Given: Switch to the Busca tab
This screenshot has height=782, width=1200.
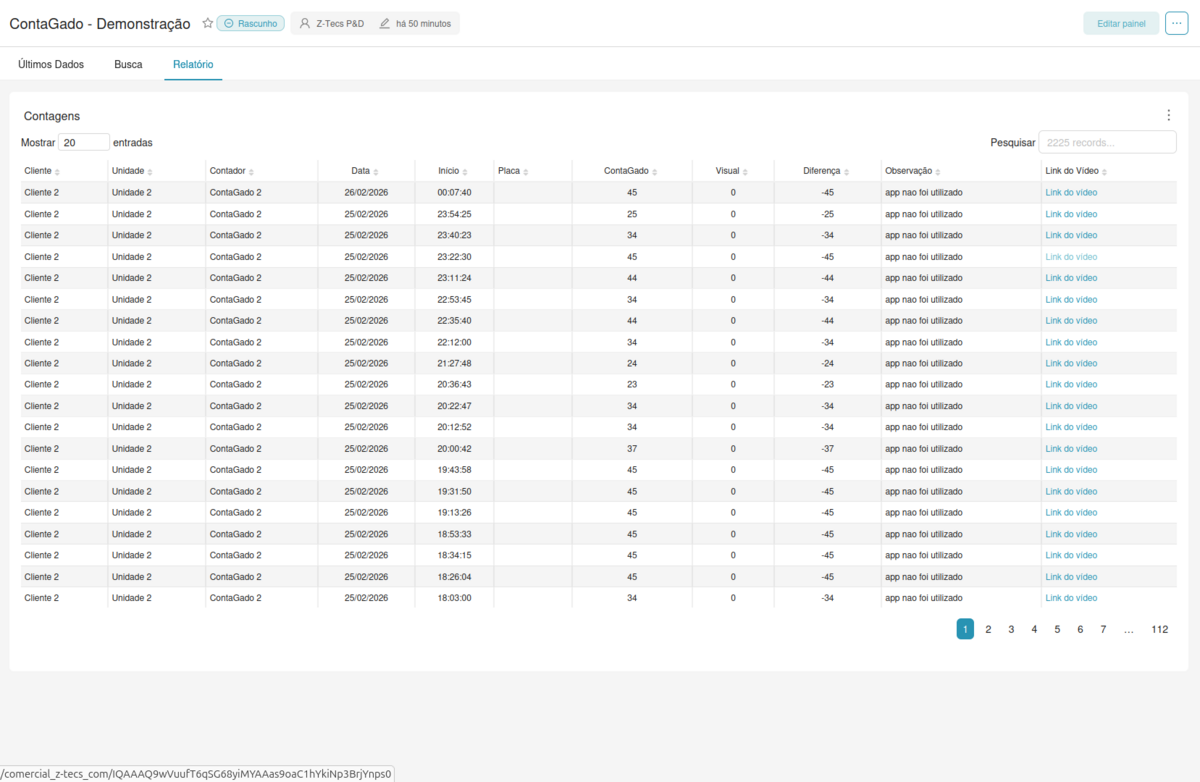Looking at the screenshot, I should coord(128,63).
